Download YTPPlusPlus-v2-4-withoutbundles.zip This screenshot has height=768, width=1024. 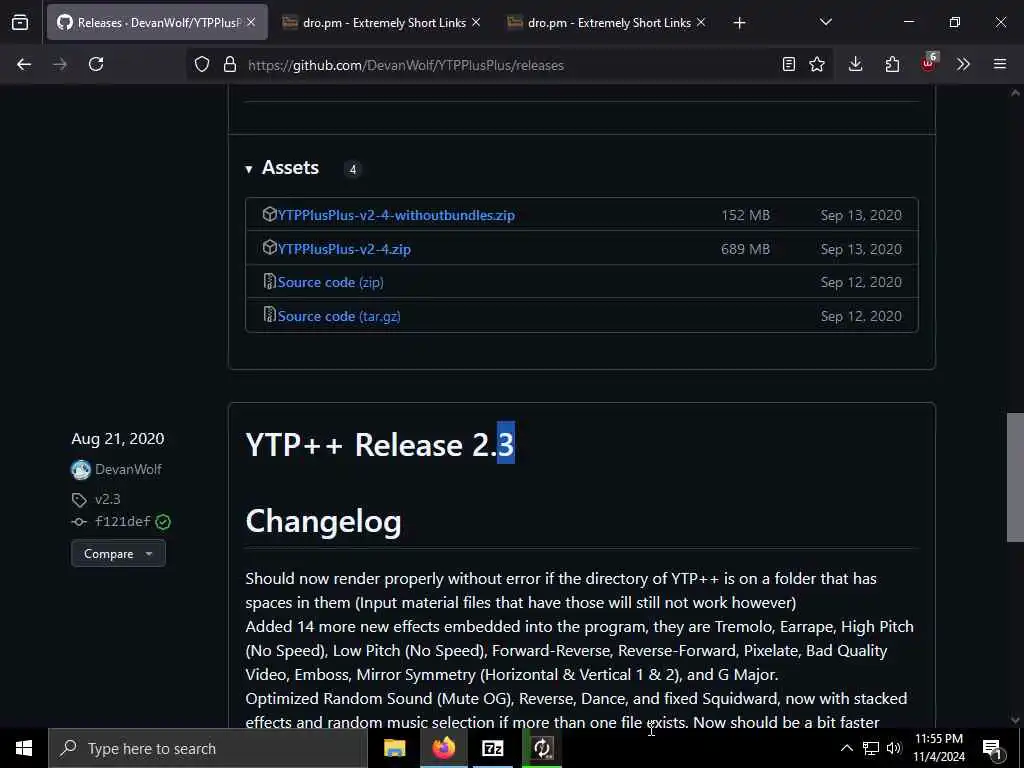click(x=396, y=215)
